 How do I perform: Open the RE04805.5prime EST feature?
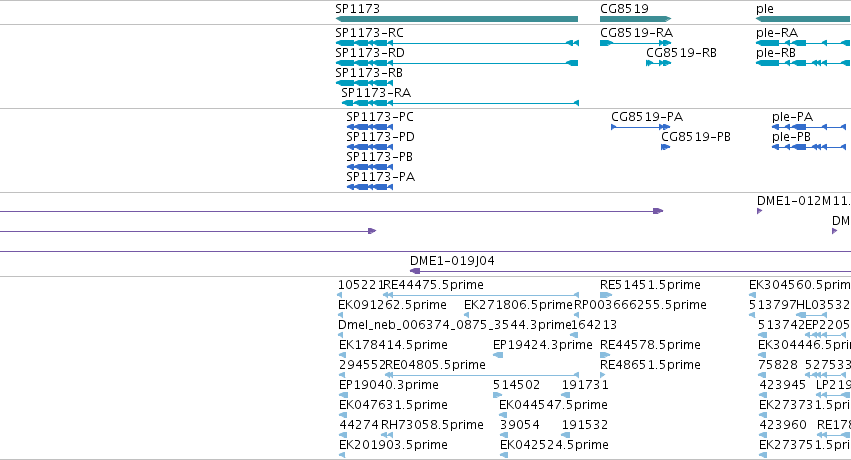tap(482, 374)
